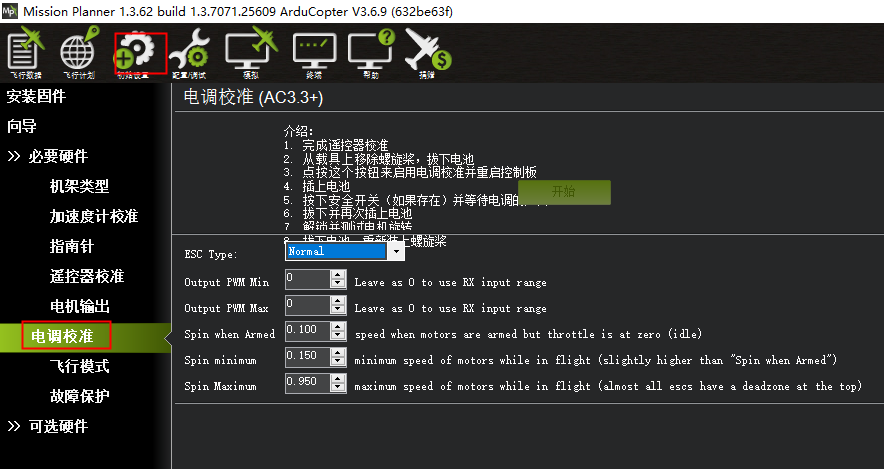Image resolution: width=884 pixels, height=469 pixels.
Task: Click the Mission Planner title bar logo
Action: point(10,11)
